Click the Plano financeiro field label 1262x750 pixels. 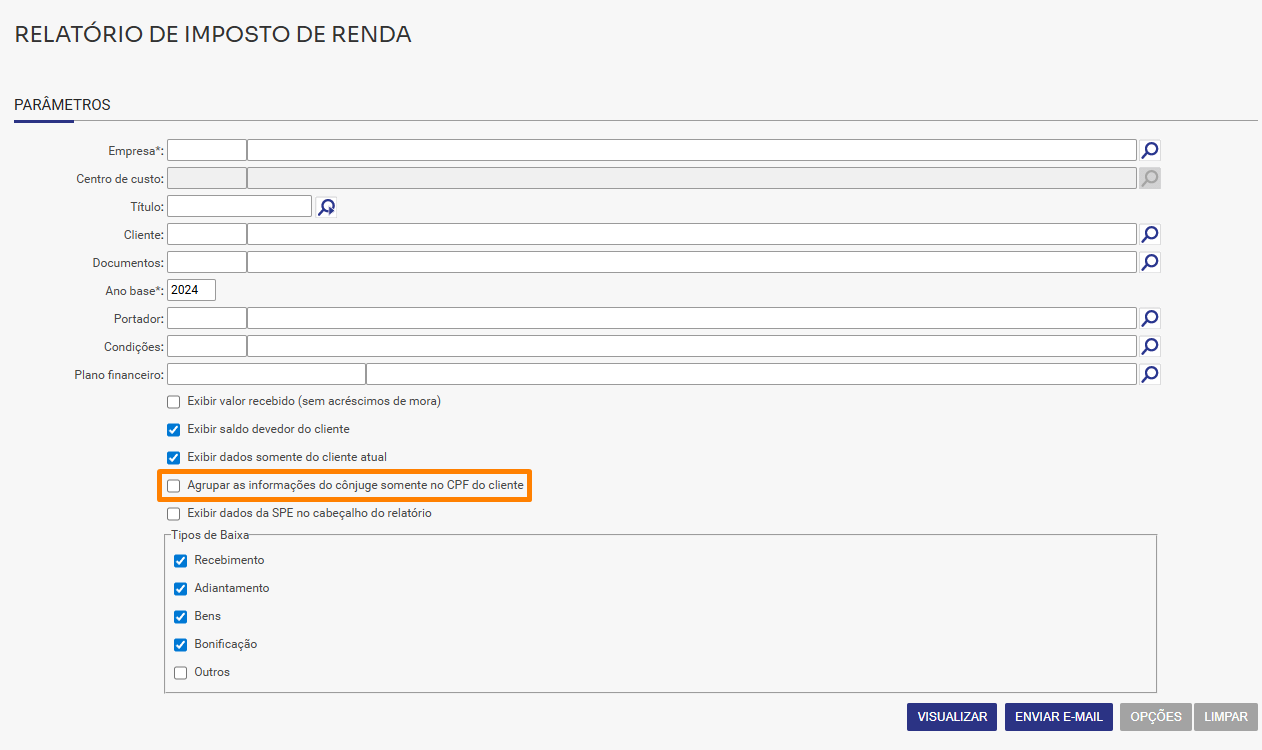coord(119,375)
